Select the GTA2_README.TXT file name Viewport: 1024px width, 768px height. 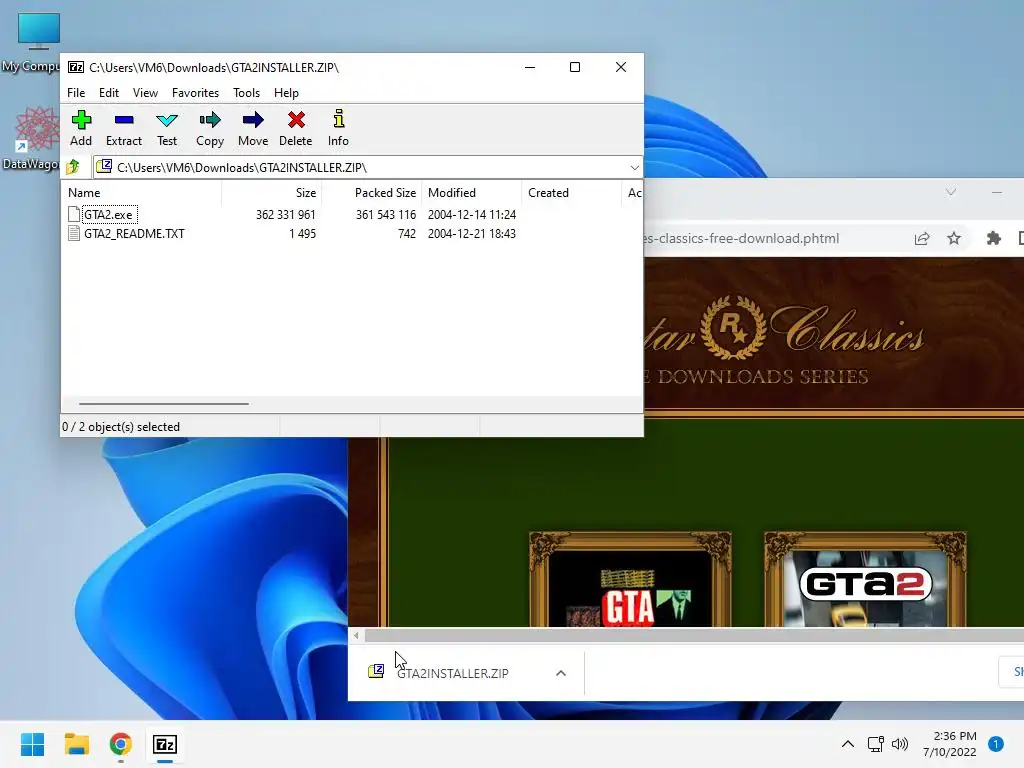click(x=134, y=234)
